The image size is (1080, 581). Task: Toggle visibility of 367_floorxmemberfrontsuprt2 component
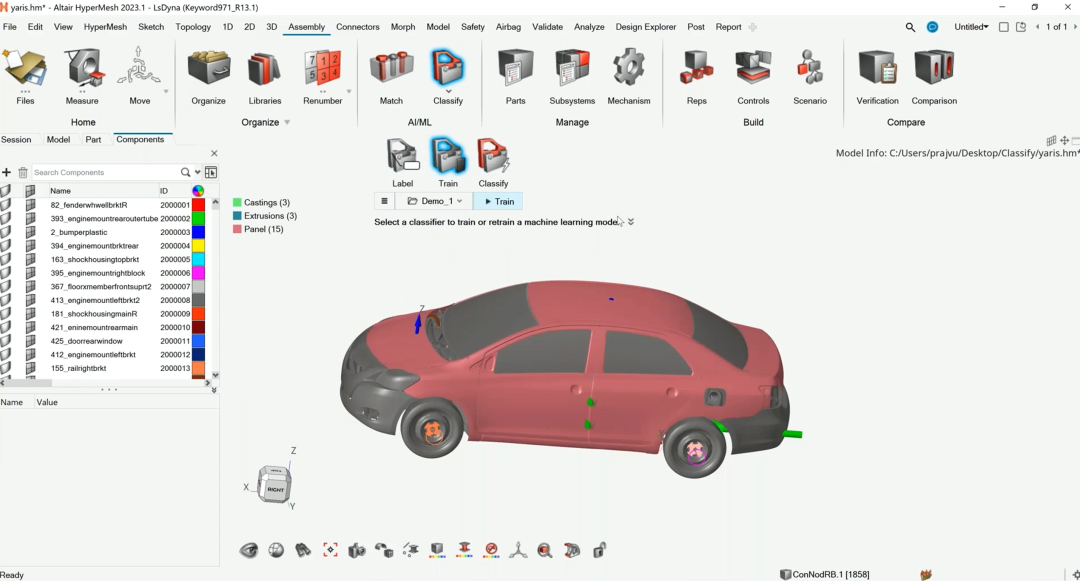point(6,286)
